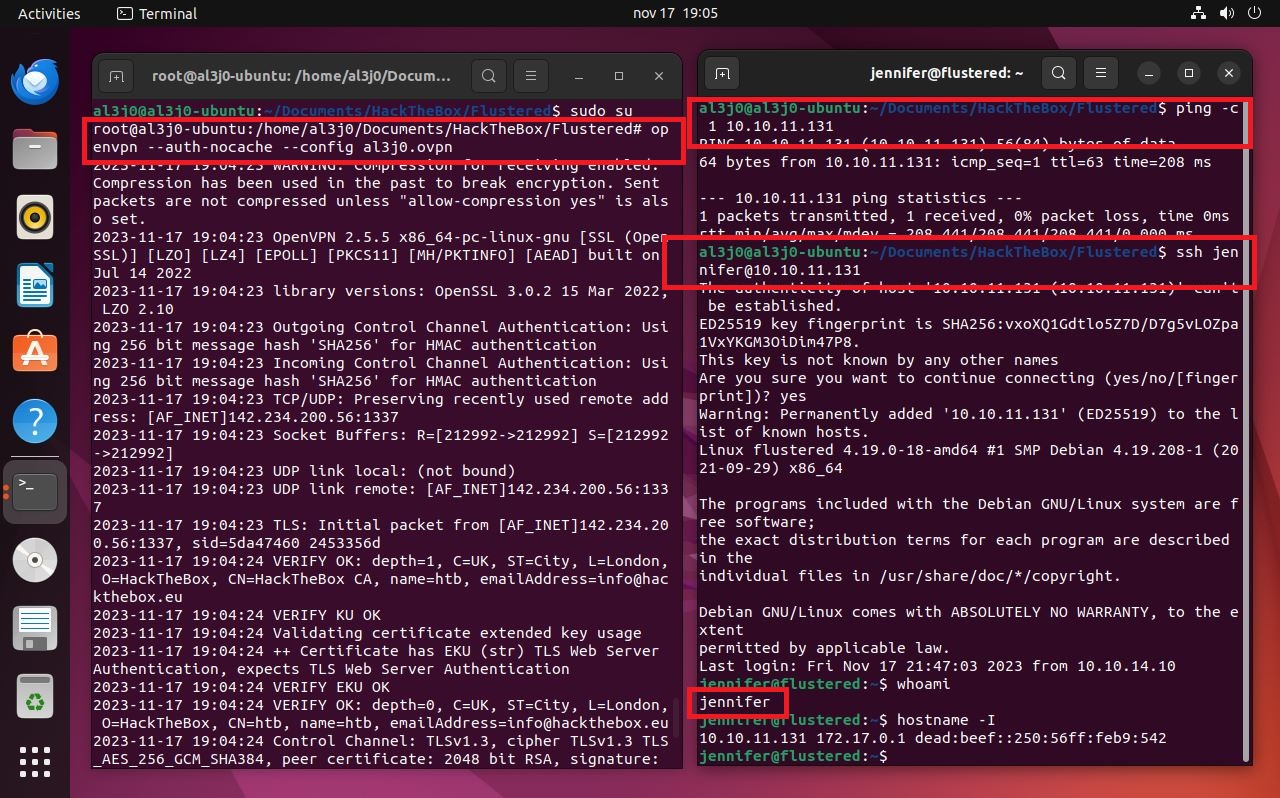Viewport: 1280px width, 798px height.
Task: Open LibreOffice Writer from the dock
Action: tap(35, 285)
